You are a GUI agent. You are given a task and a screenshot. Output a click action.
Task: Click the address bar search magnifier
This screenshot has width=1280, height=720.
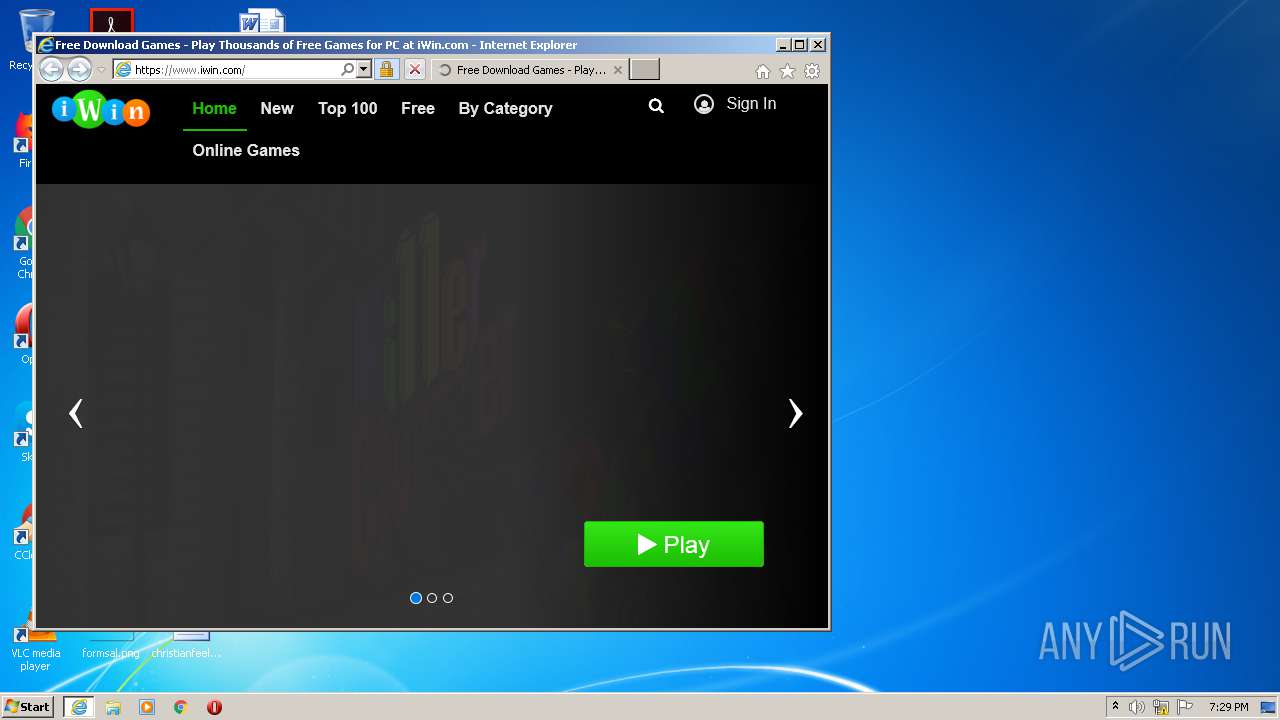[x=347, y=69]
